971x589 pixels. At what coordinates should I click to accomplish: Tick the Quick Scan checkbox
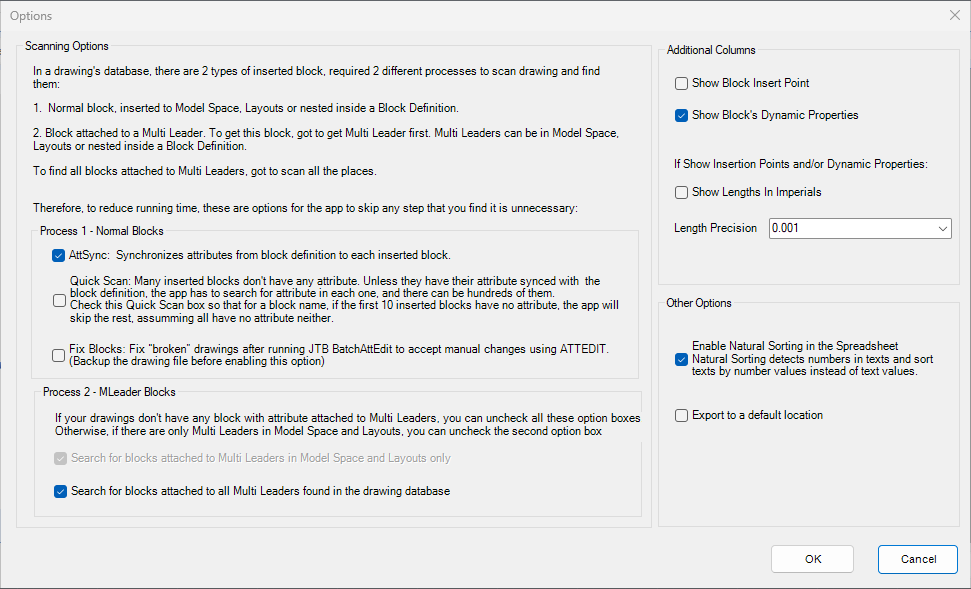point(59,300)
